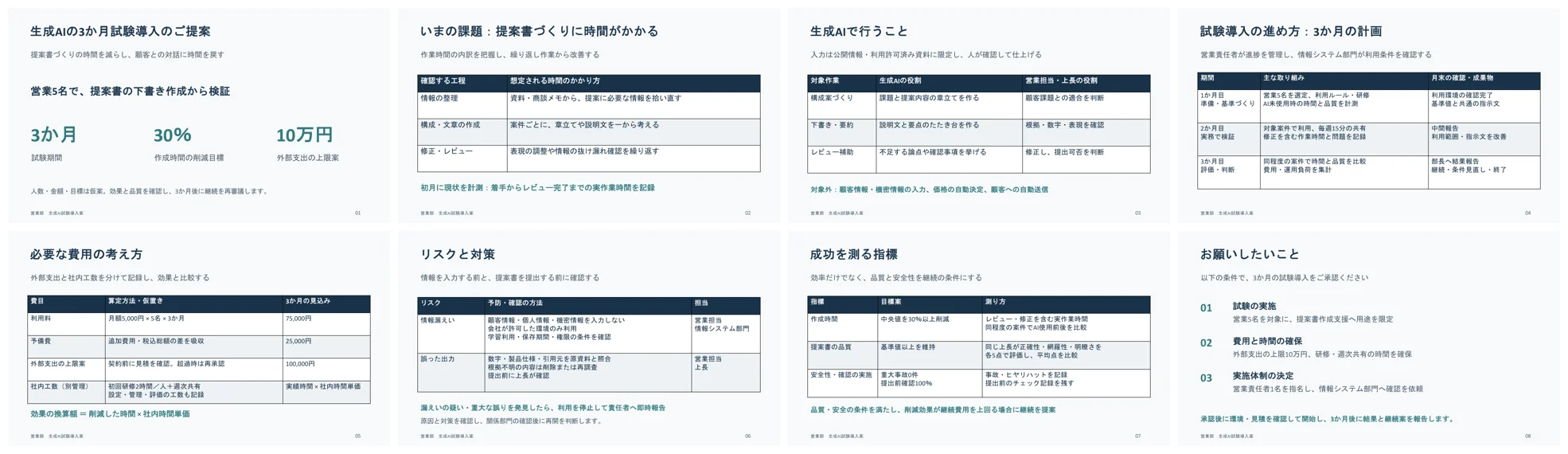Select the indicator cell 提案書の品質
The width and height of the screenshot is (1568, 454).
(842, 355)
